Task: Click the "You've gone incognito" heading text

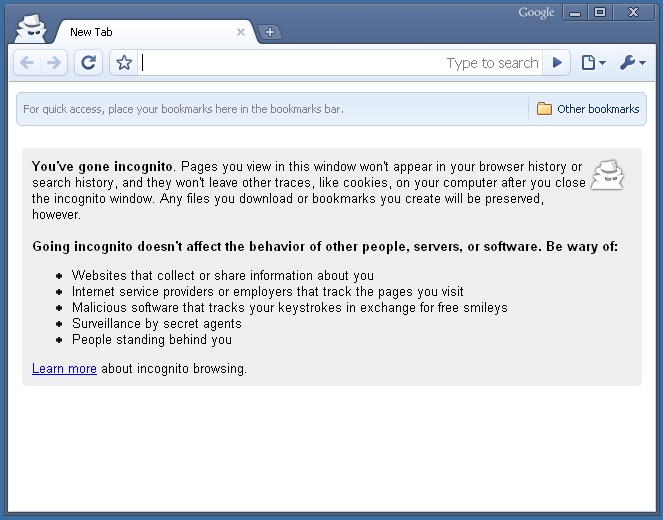Action: click(102, 167)
